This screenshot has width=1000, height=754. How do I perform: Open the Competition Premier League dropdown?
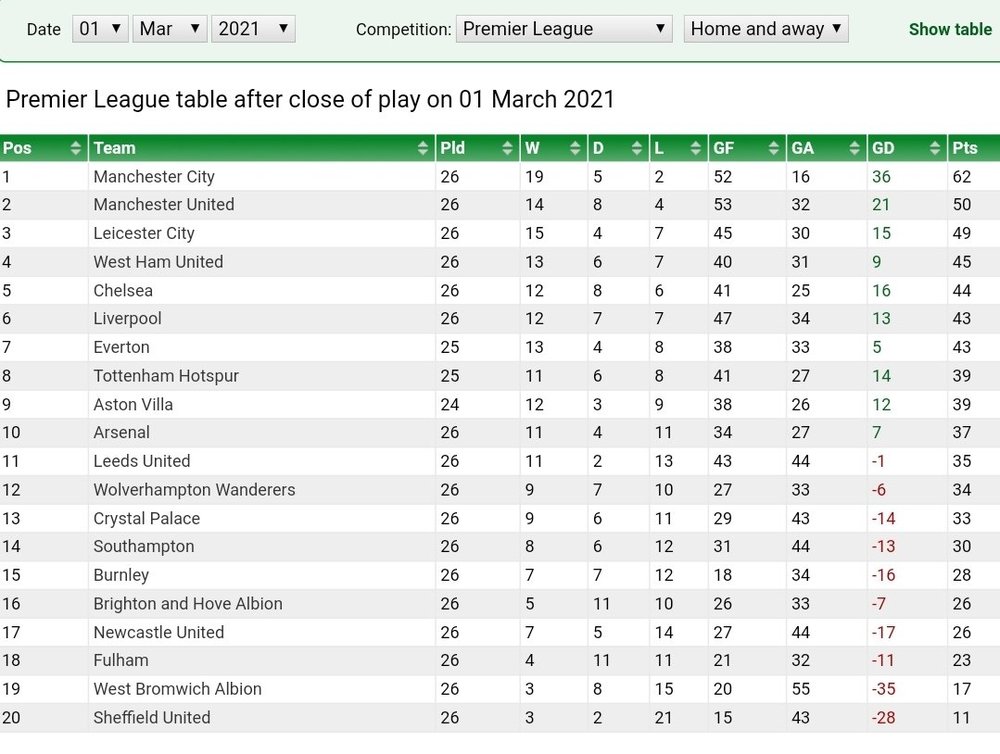(x=564, y=29)
